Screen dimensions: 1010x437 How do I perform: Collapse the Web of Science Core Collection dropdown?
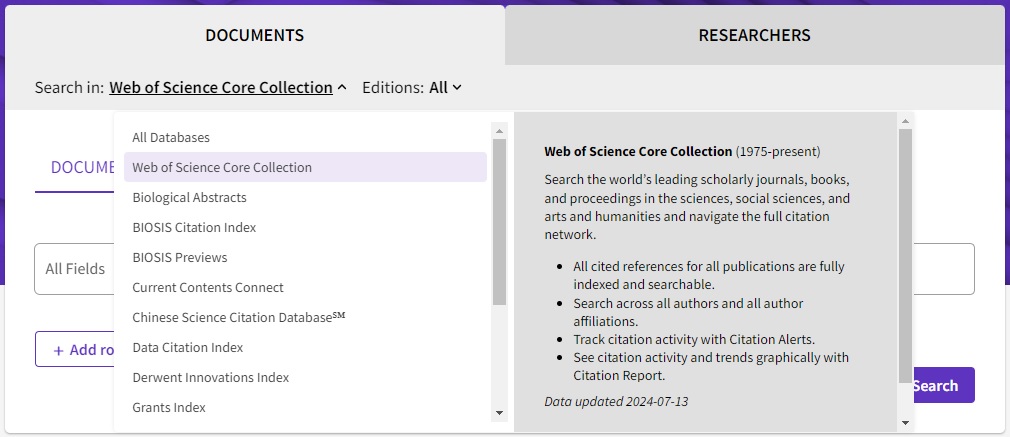coord(228,88)
